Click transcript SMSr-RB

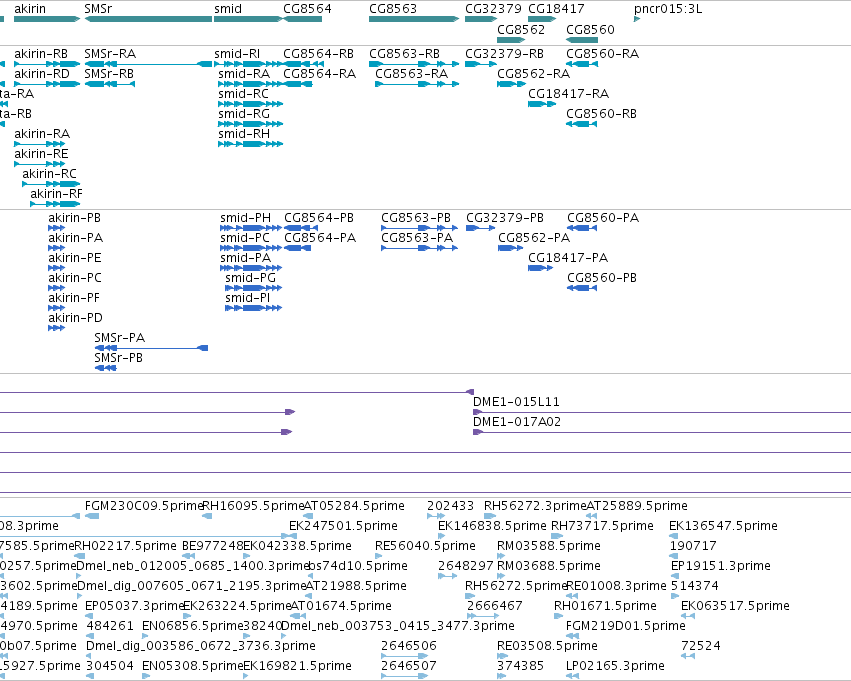tap(109, 74)
